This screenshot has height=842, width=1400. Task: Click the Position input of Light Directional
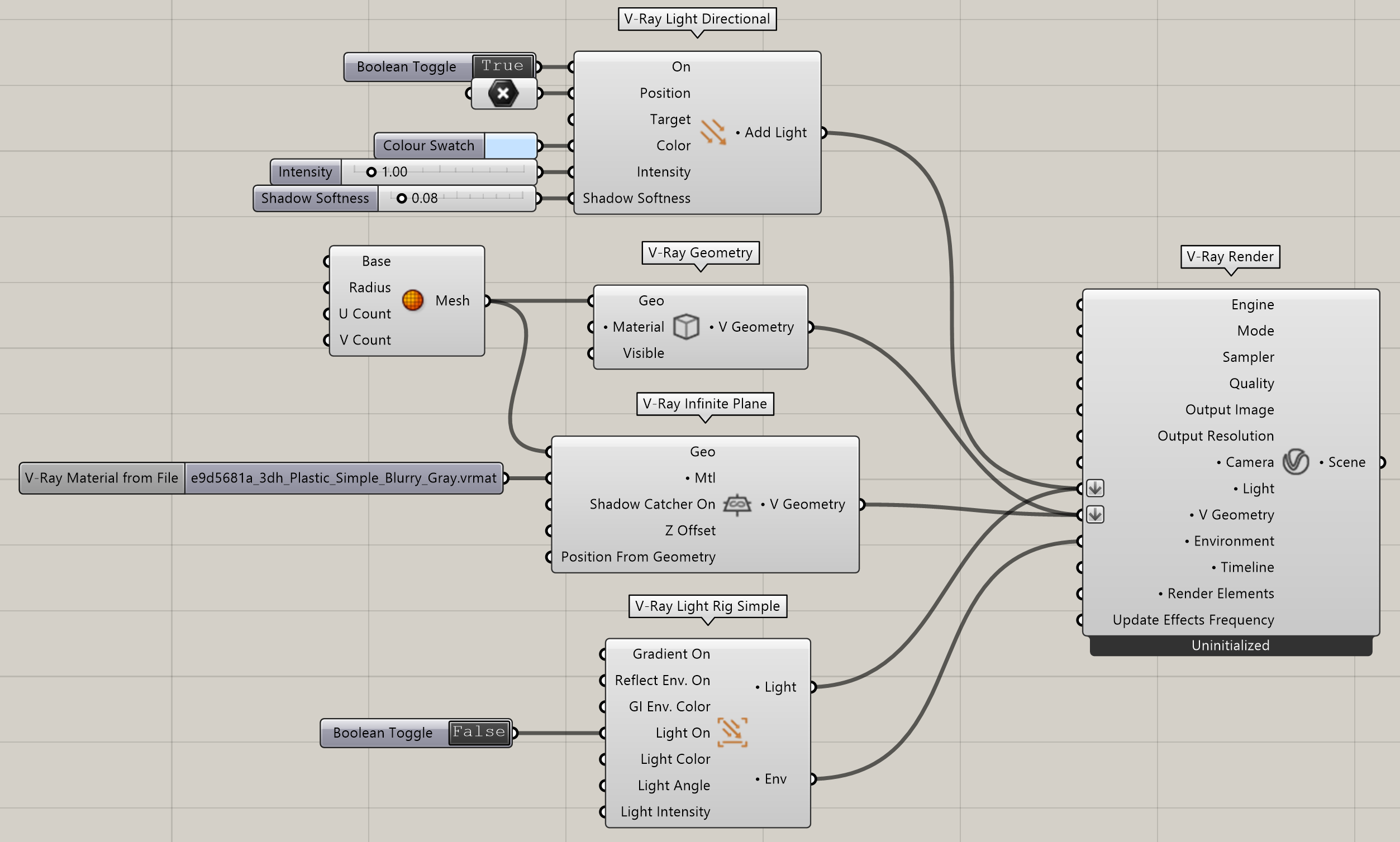point(665,93)
